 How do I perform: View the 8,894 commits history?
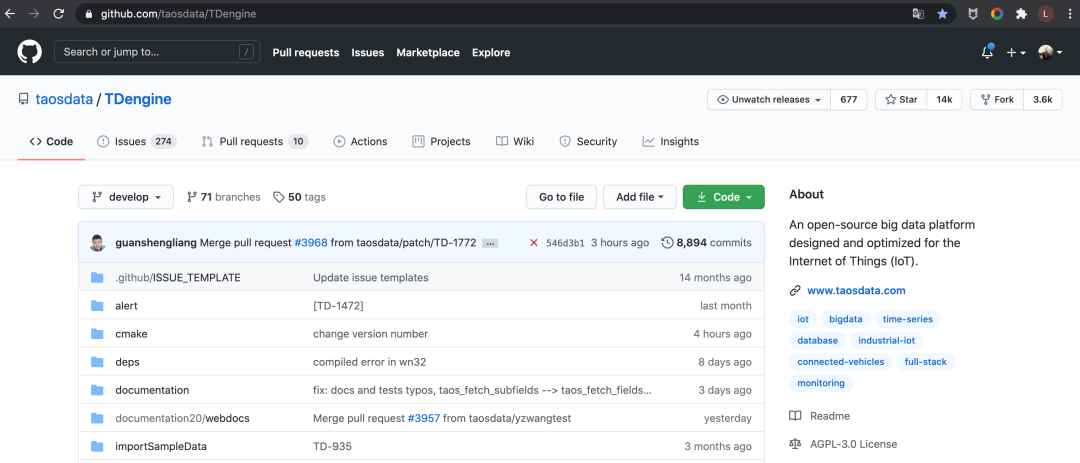tap(707, 243)
